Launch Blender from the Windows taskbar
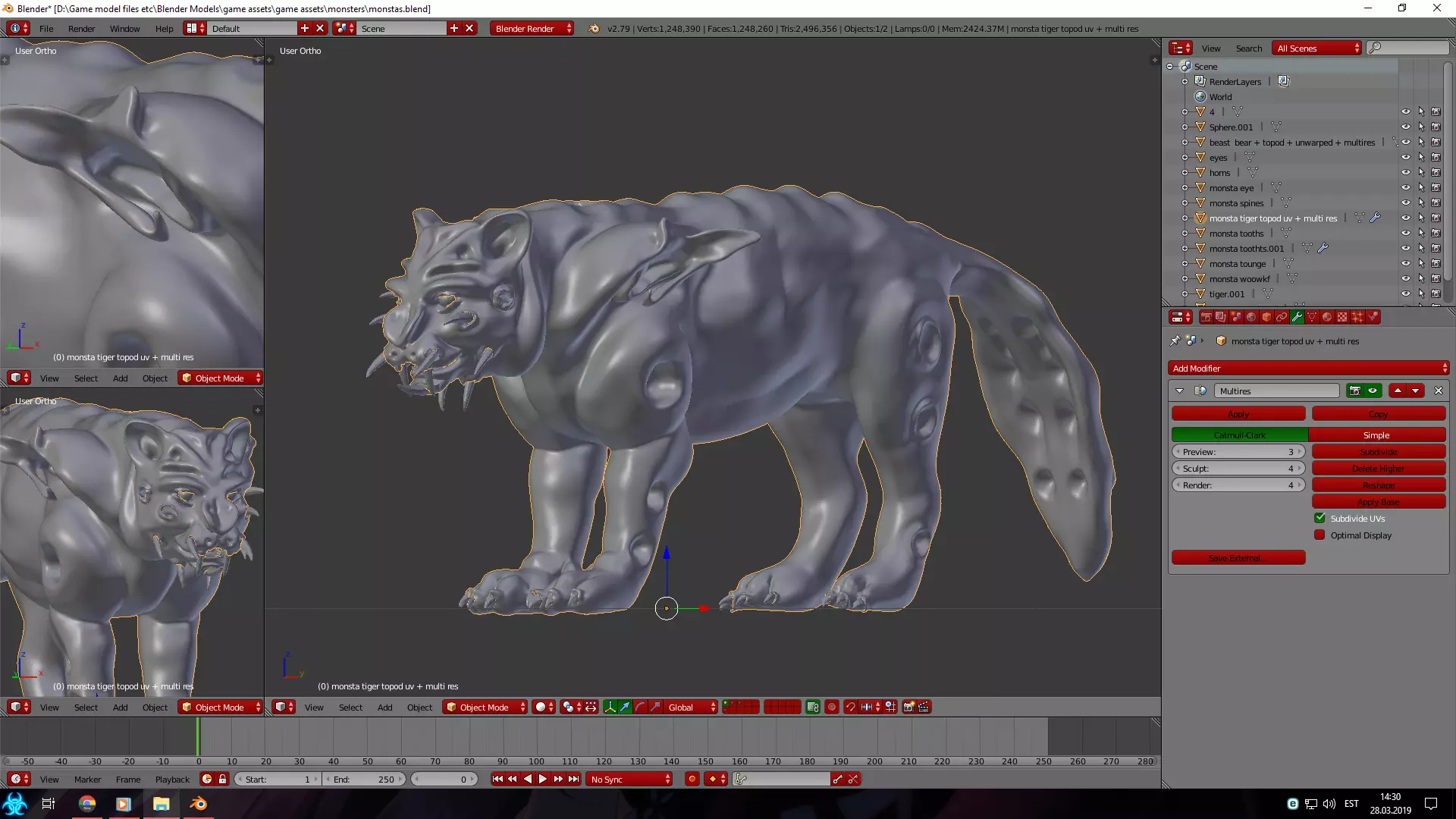Viewport: 1456px width, 819px height. [198, 804]
